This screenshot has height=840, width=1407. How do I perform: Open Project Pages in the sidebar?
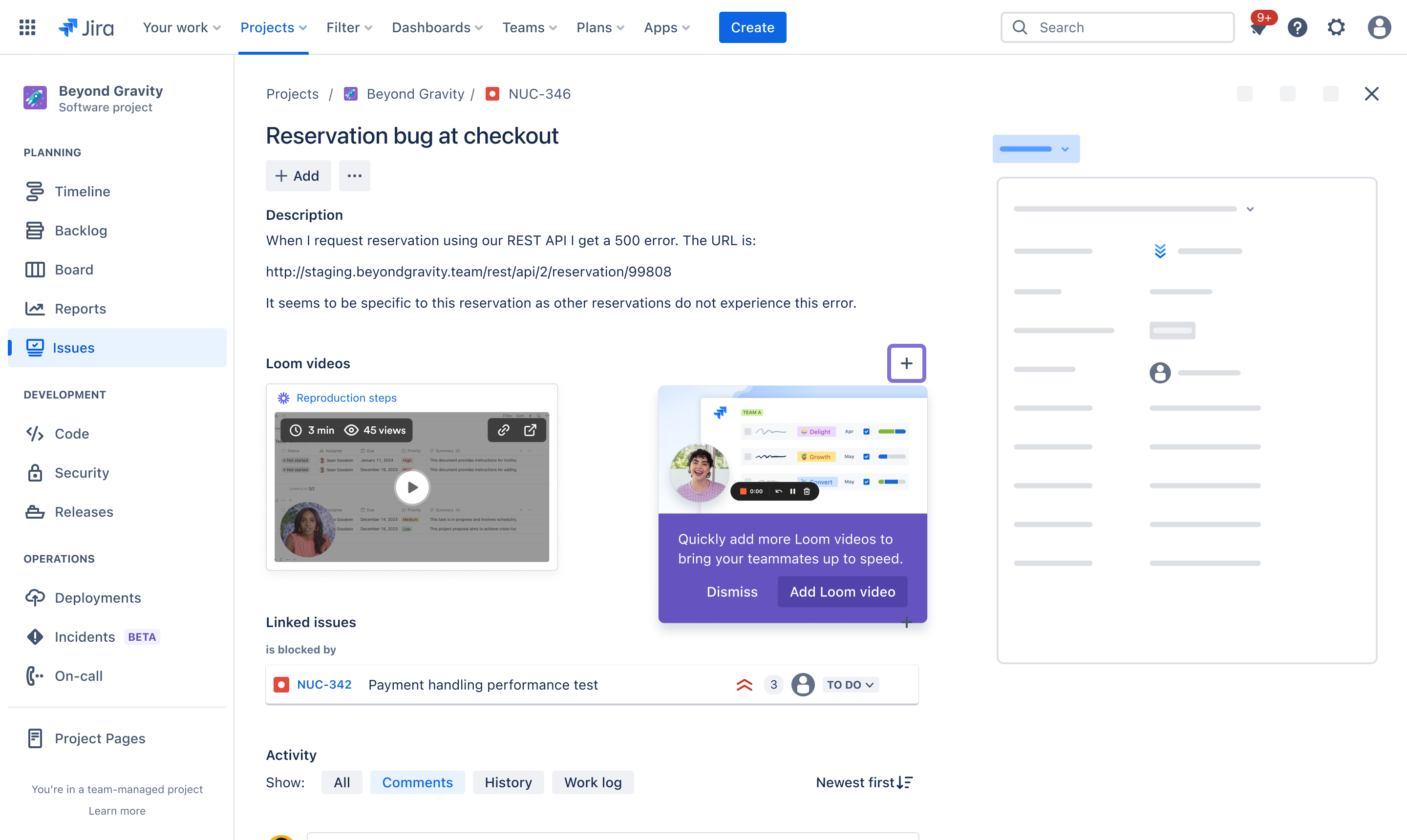(117, 738)
